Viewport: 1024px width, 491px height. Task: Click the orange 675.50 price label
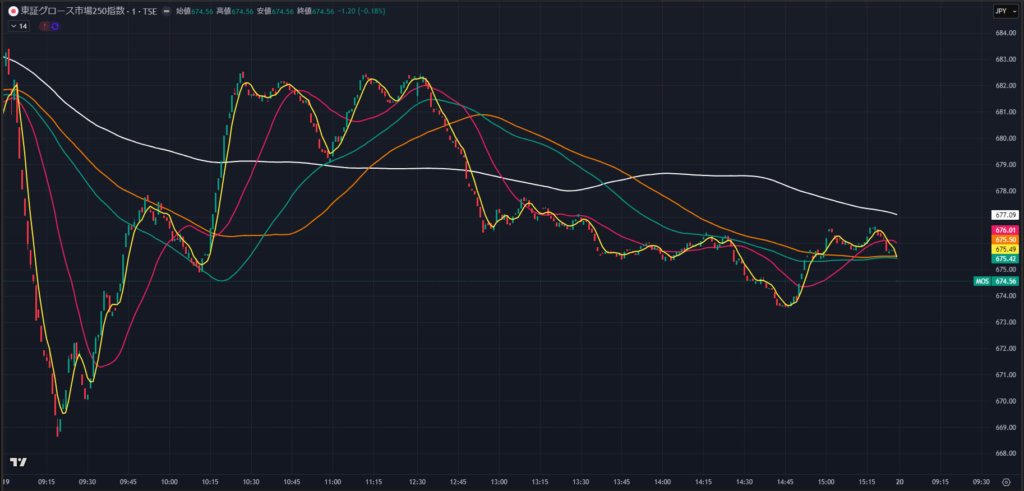pos(1004,240)
